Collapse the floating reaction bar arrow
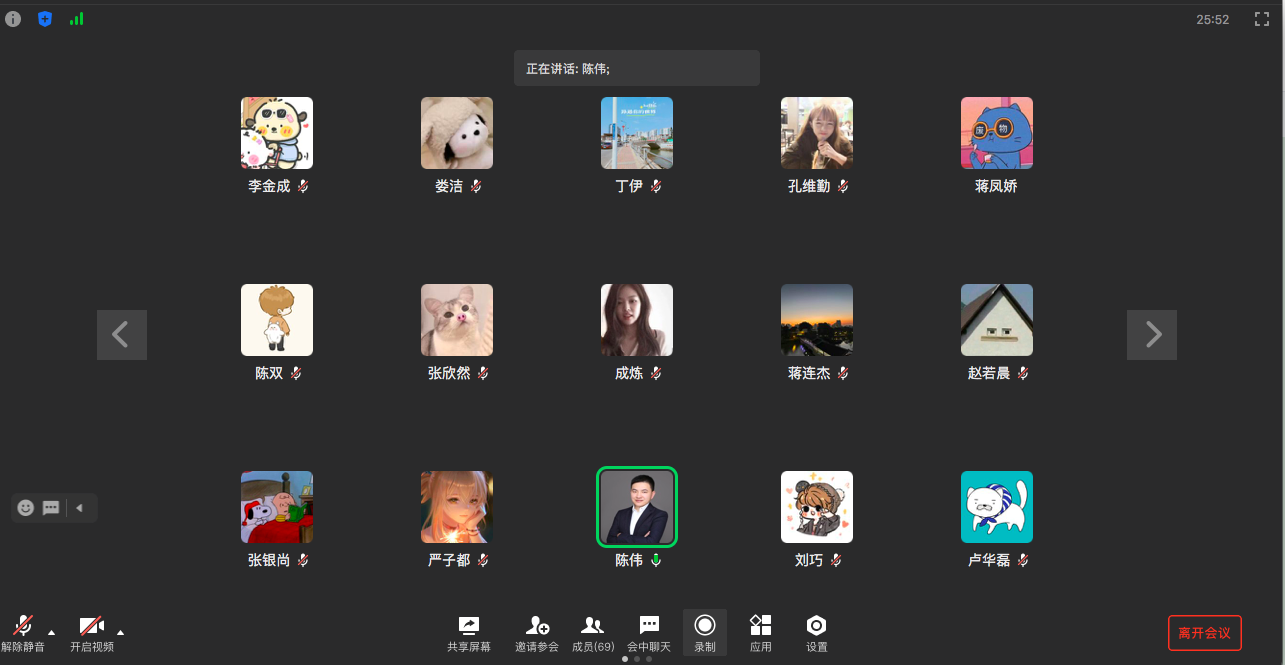The height and width of the screenshot is (665, 1285). coord(80,508)
